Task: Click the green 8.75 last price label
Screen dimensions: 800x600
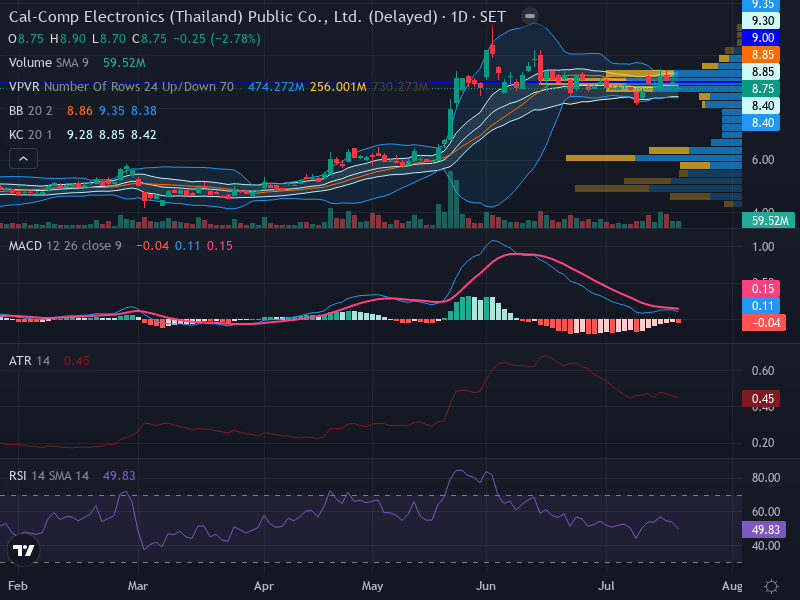Action: 761,88
